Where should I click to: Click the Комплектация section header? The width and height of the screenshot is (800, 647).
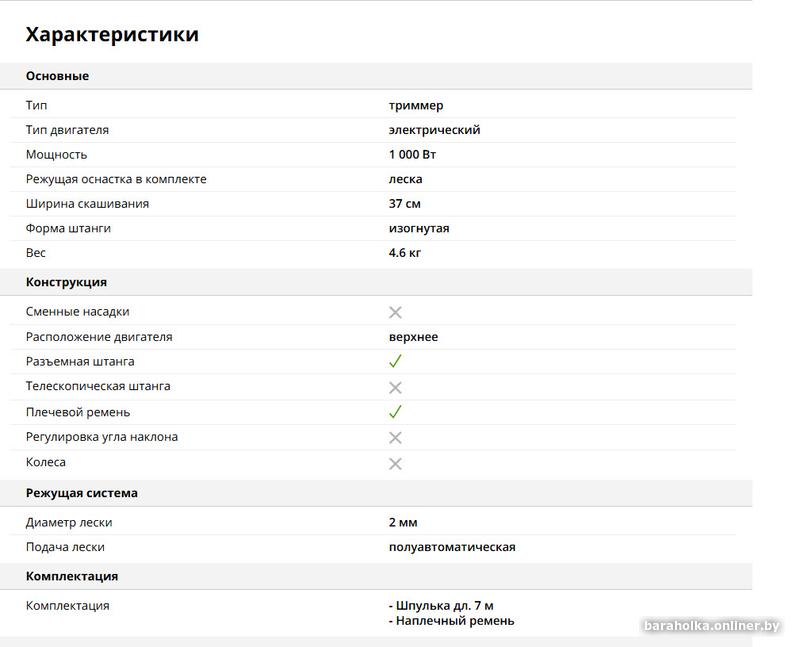(72, 576)
